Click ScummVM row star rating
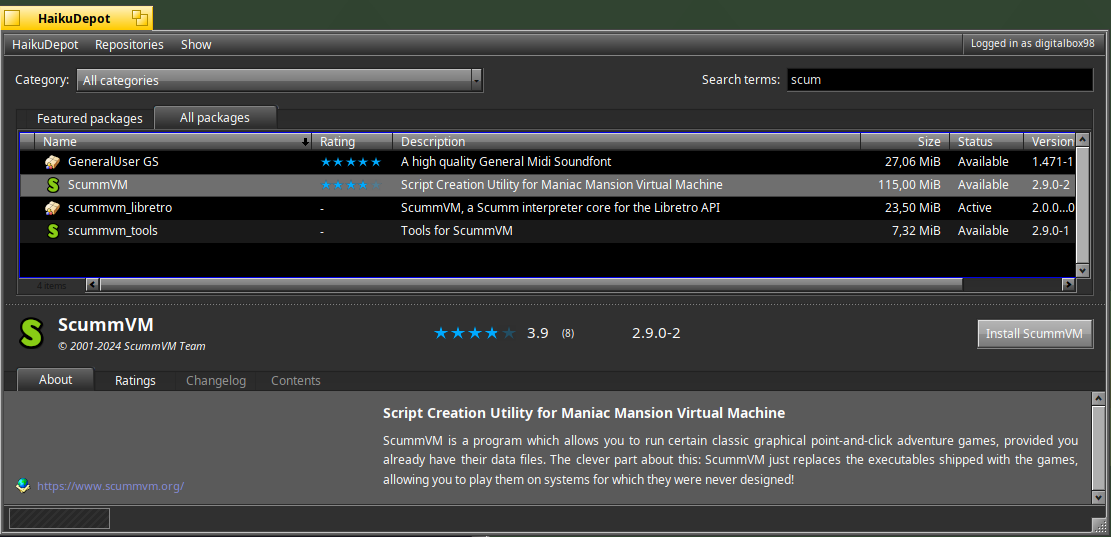Screen dimensions: 1111x537 [x=351, y=185]
